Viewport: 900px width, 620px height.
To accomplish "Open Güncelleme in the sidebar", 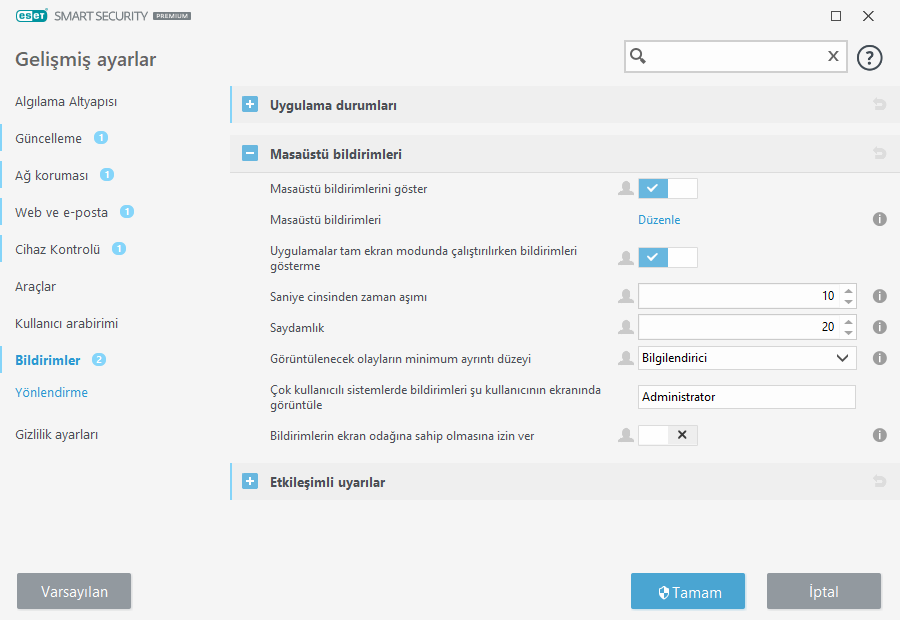I will (49, 138).
